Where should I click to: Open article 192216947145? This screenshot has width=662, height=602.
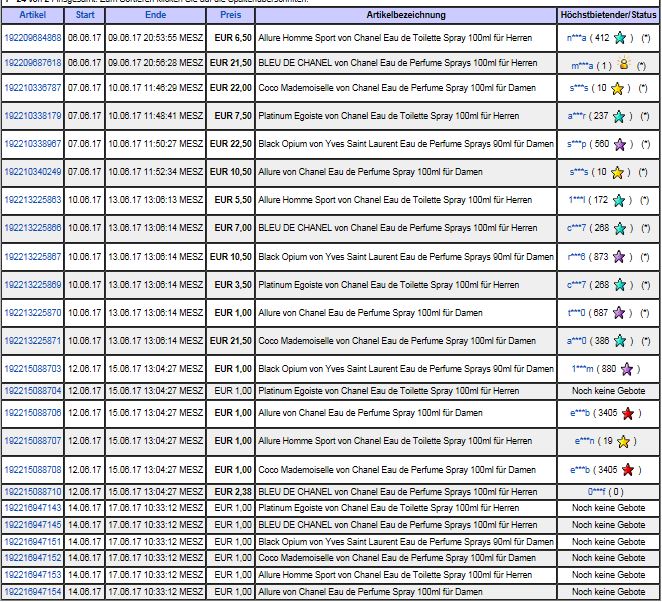click(x=33, y=525)
